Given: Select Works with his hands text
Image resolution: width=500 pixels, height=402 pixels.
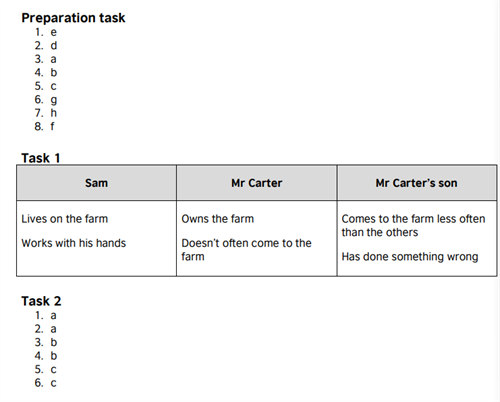Looking at the screenshot, I should (x=74, y=243).
